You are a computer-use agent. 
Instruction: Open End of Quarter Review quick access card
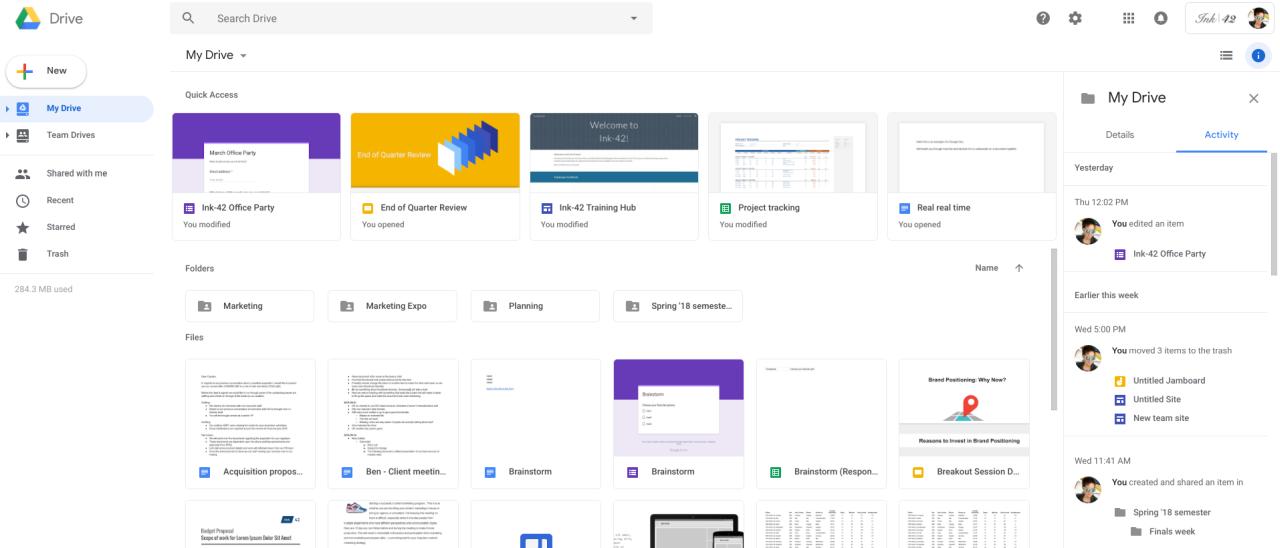pos(435,176)
